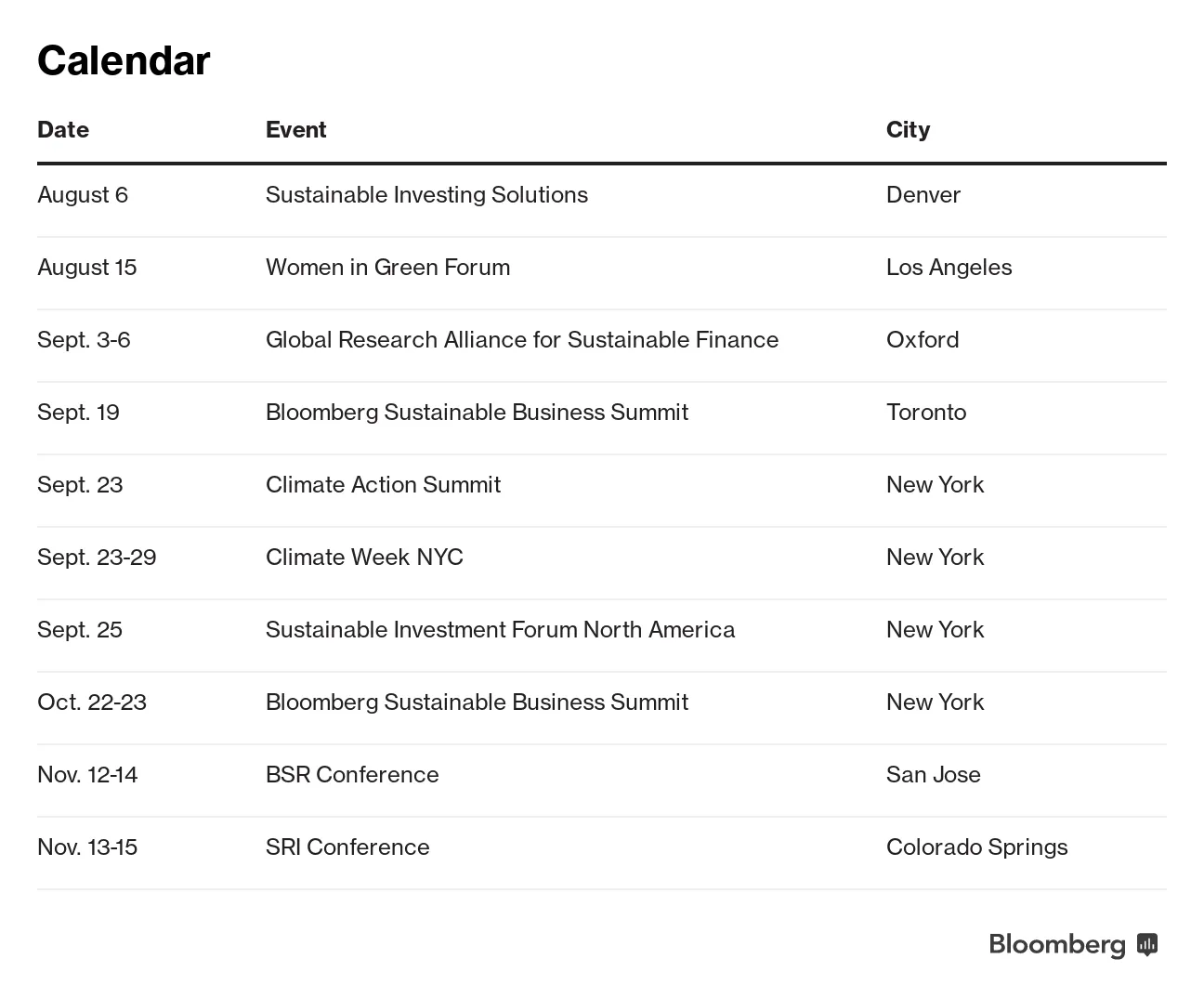Click the Calendar title heading
The width and height of the screenshot is (1204, 998).
pyautogui.click(x=124, y=60)
